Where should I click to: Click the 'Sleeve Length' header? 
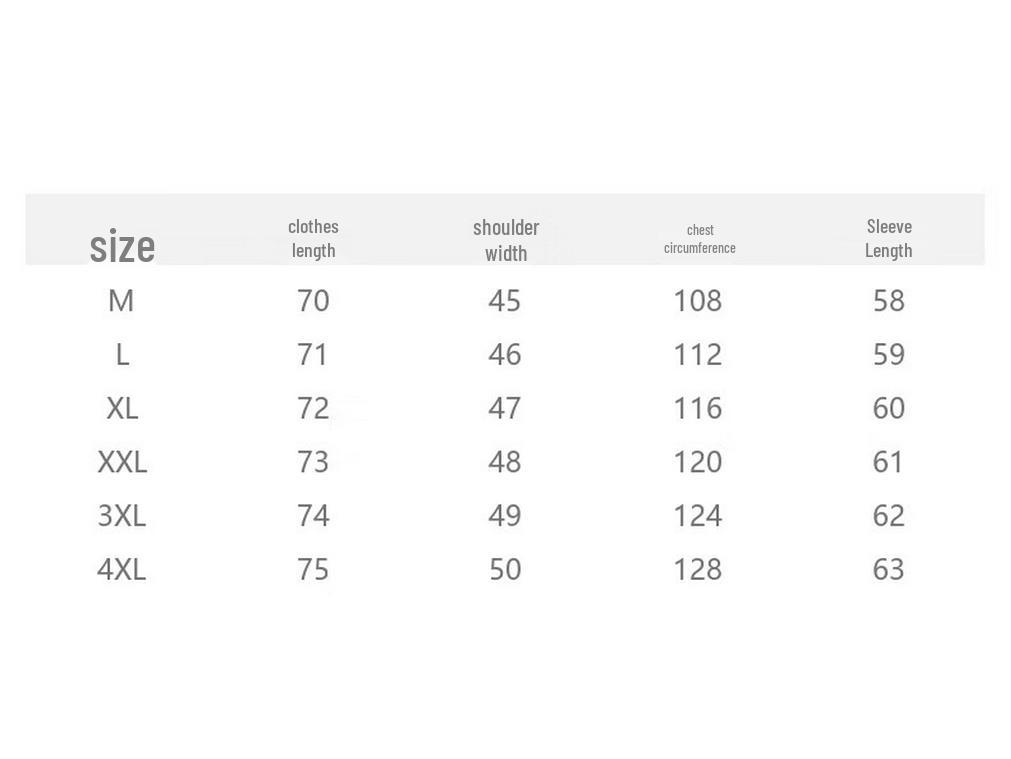(x=889, y=238)
